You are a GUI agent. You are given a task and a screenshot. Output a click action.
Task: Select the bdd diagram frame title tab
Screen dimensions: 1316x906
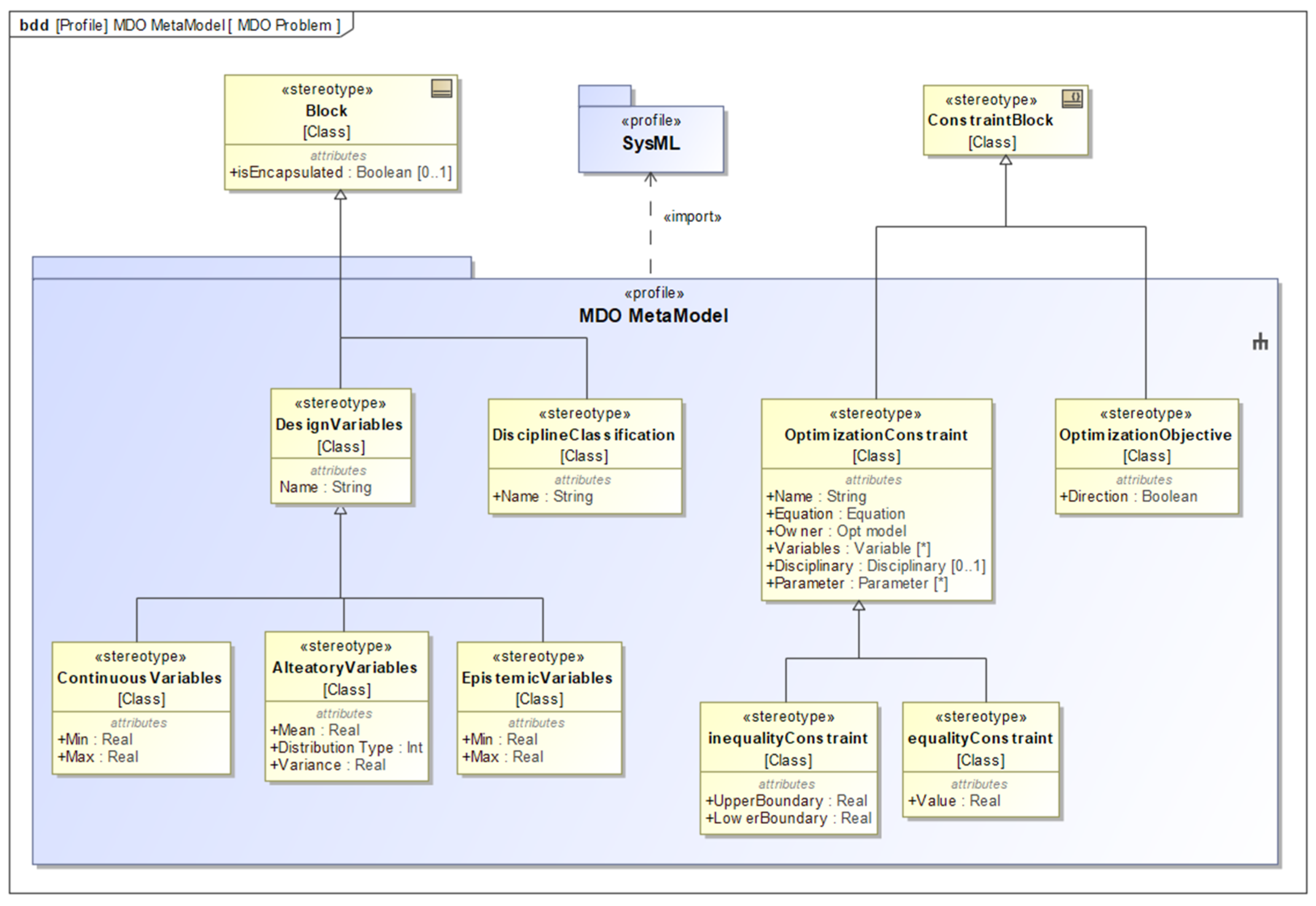pos(180,25)
